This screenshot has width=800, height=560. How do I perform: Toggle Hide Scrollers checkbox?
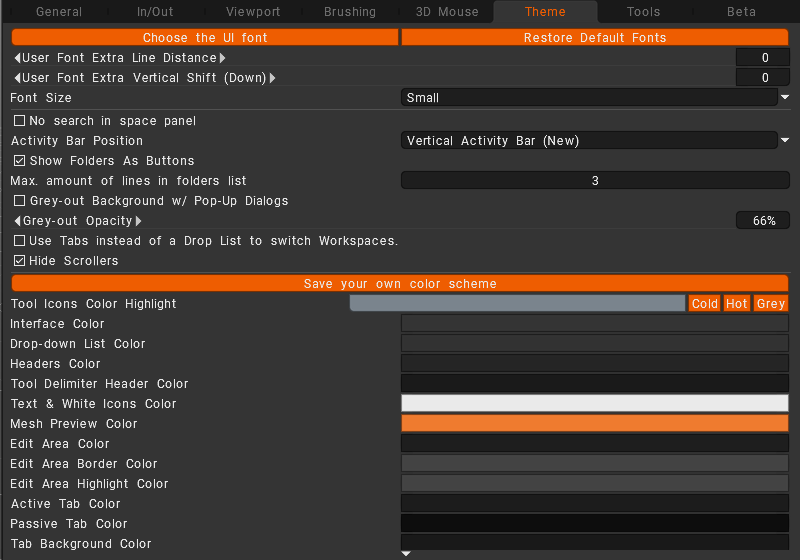[19, 261]
